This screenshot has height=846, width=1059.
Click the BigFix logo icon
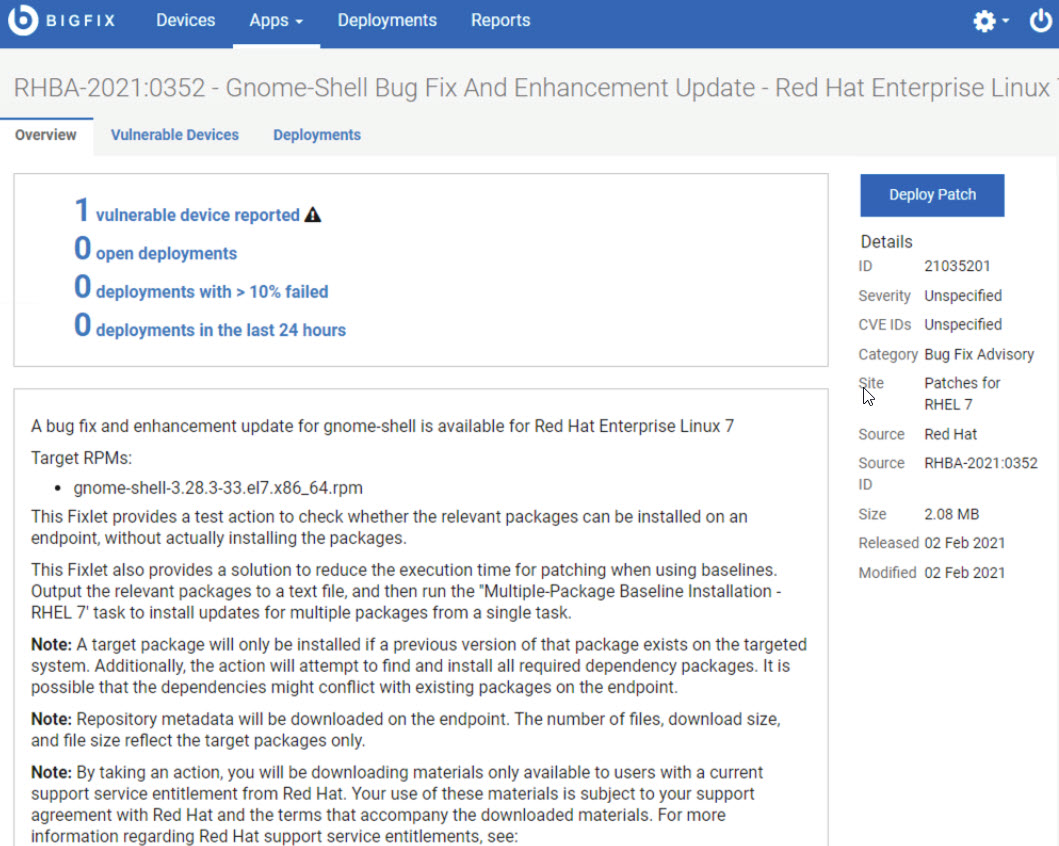[x=23, y=20]
